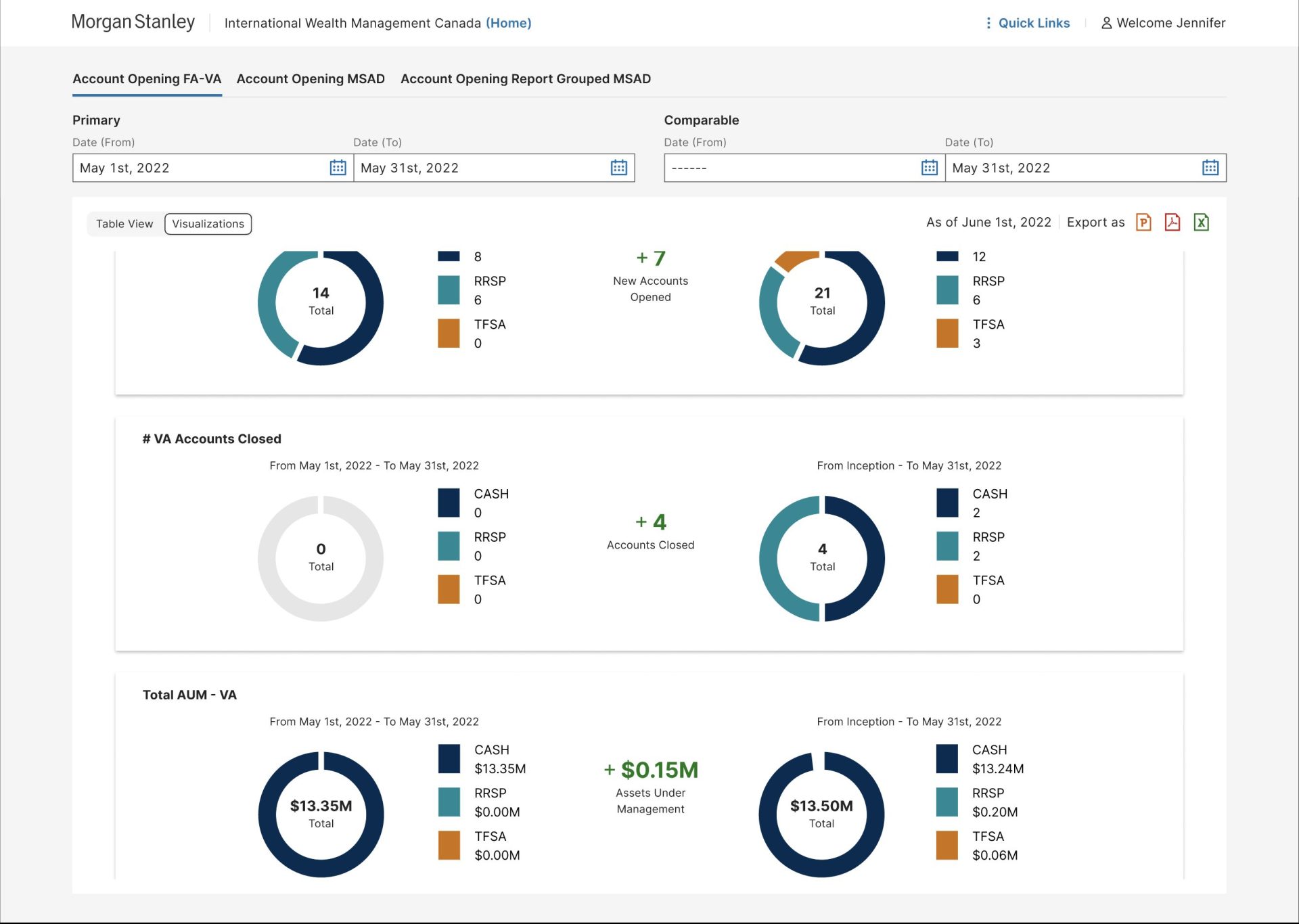
Task: Export report as Excel
Action: click(x=1202, y=223)
